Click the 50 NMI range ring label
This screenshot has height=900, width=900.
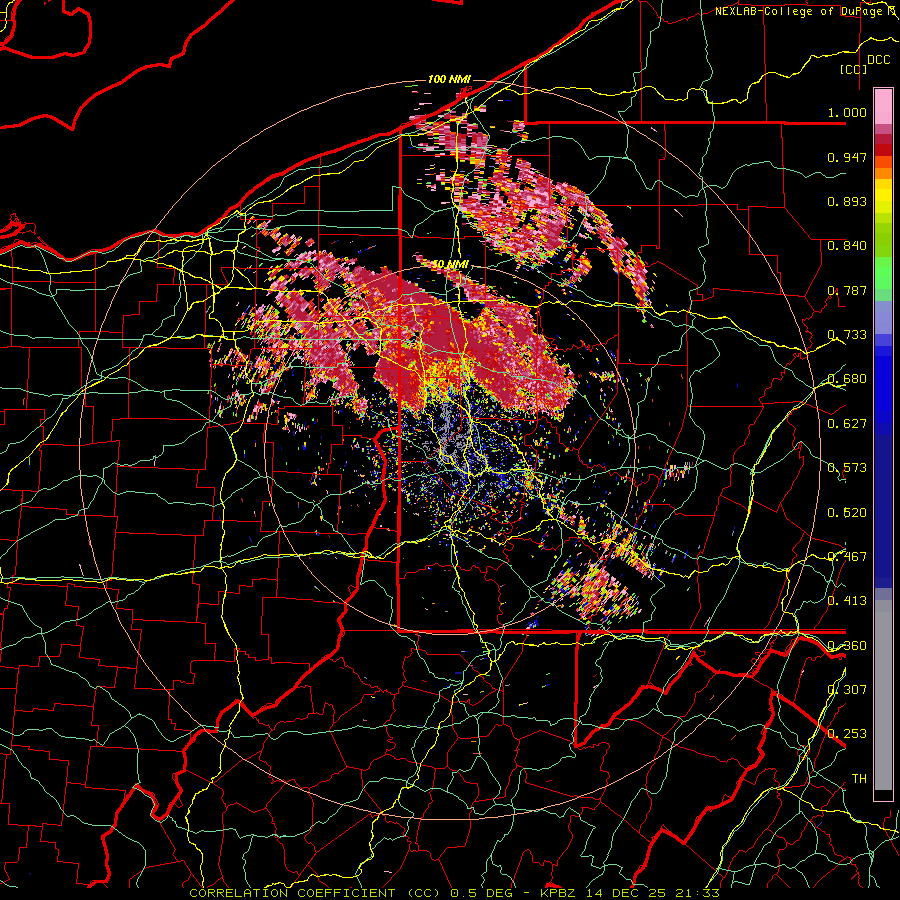point(449,265)
